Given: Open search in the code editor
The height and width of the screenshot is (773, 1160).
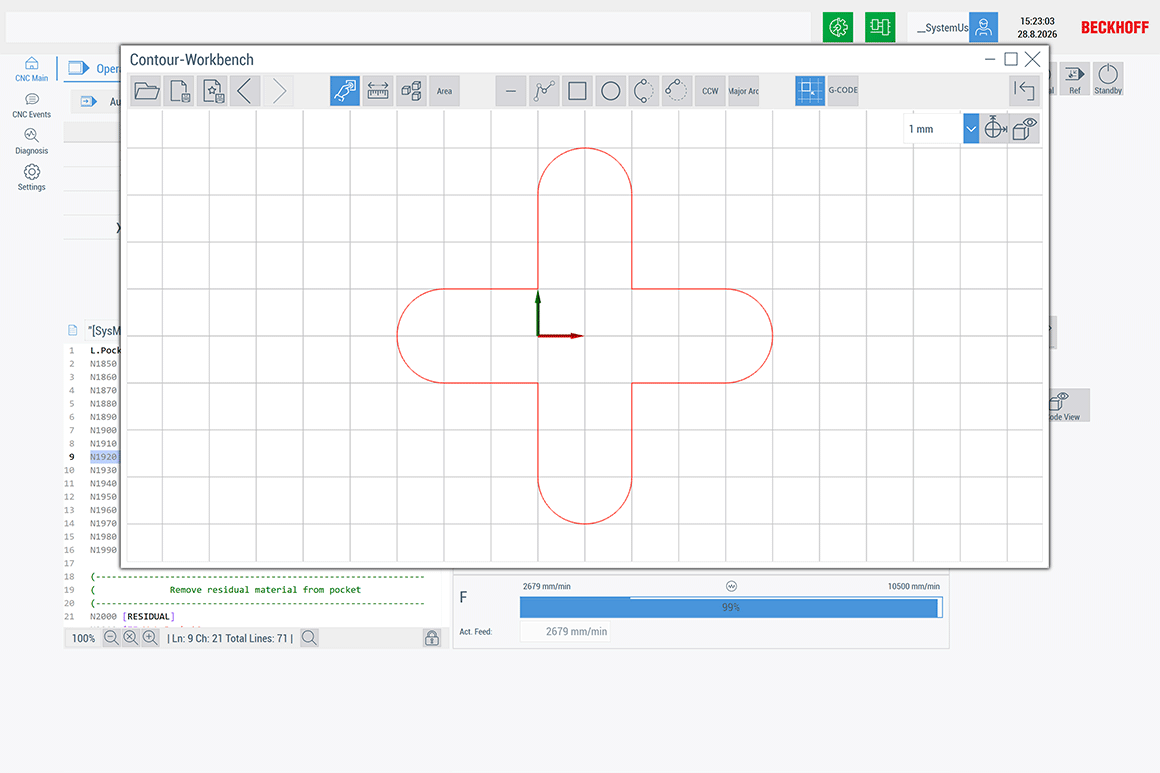Looking at the screenshot, I should (309, 638).
